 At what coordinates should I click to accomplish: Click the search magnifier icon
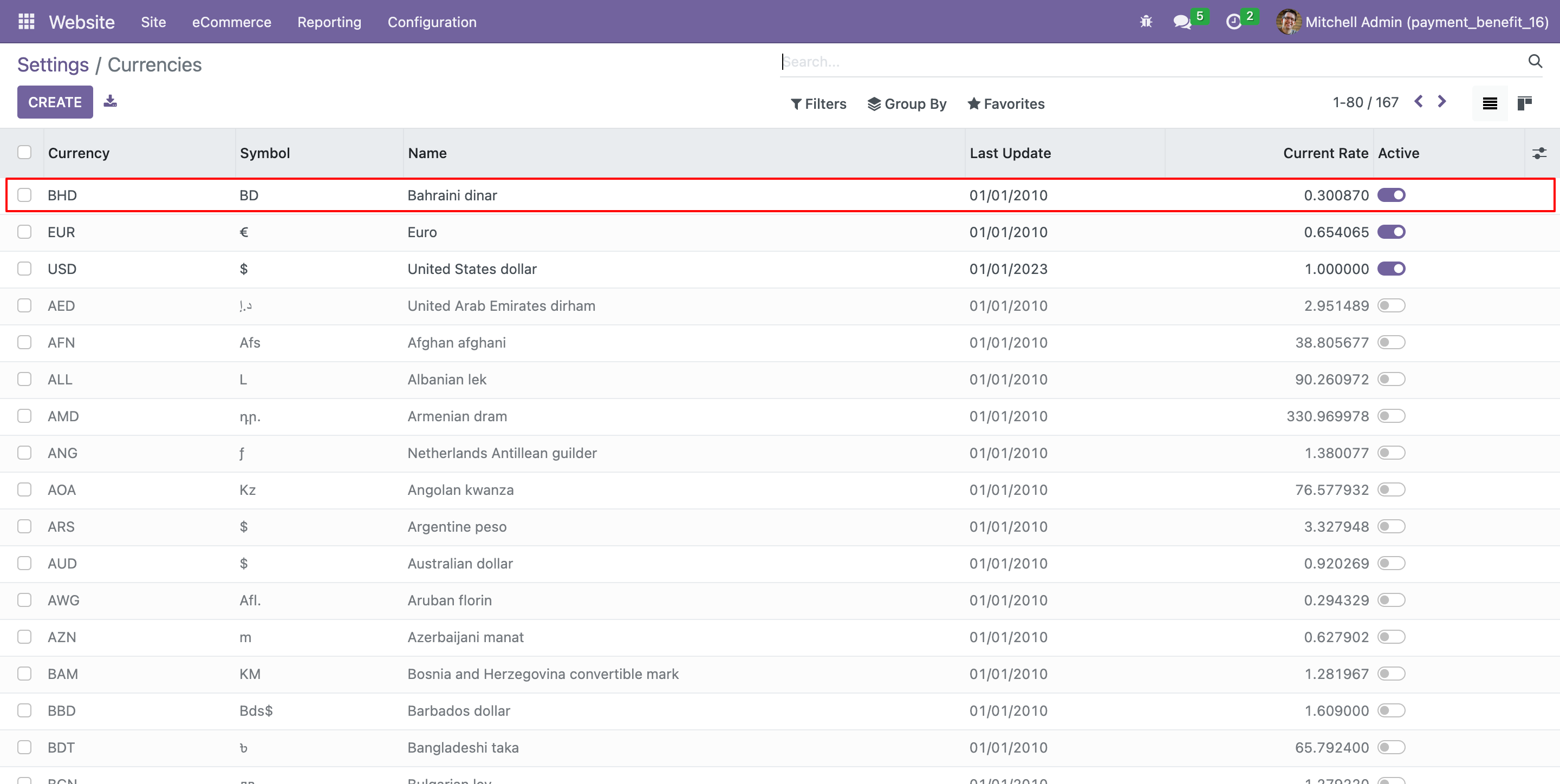click(1535, 61)
